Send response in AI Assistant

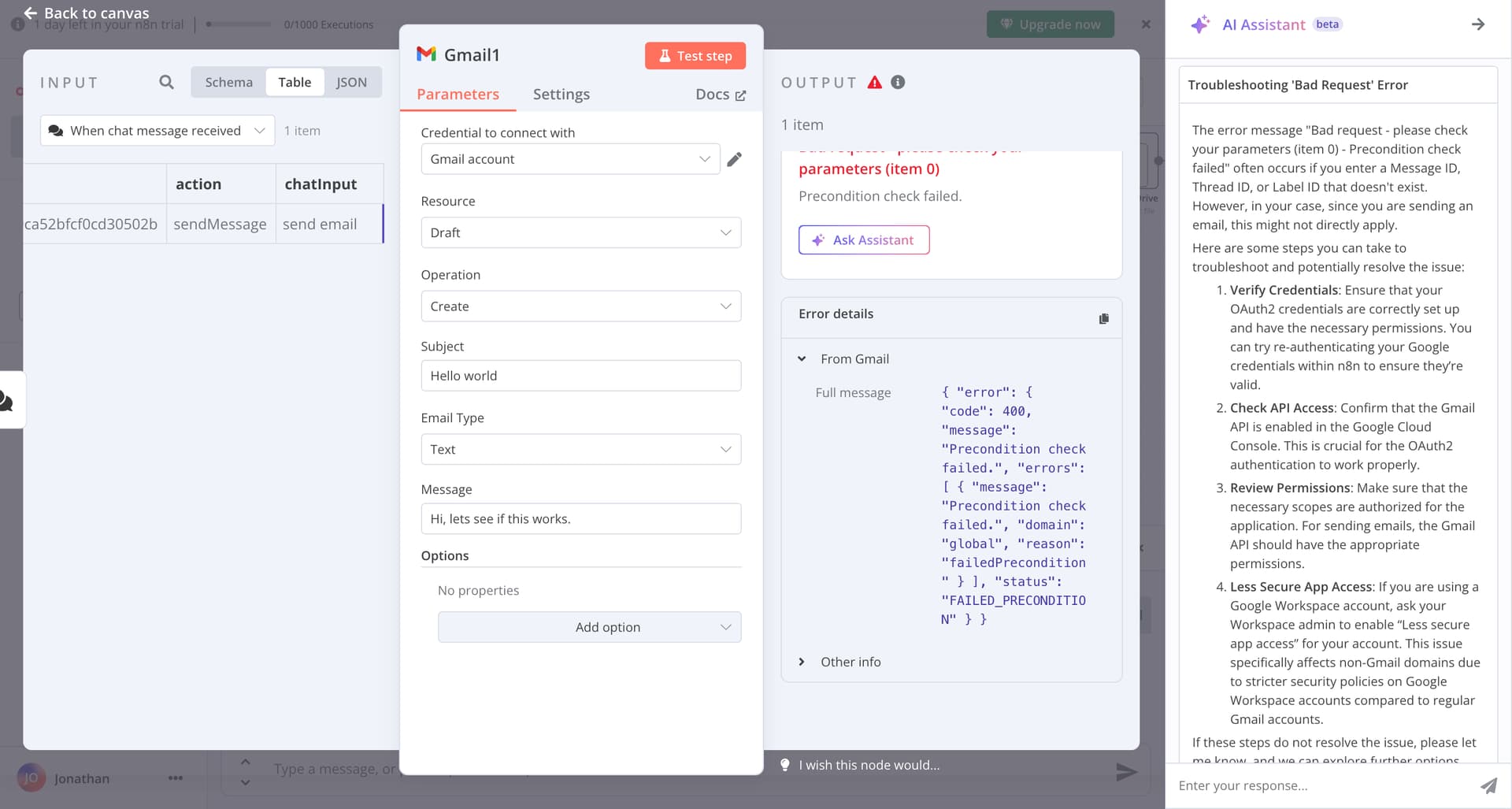click(1488, 785)
